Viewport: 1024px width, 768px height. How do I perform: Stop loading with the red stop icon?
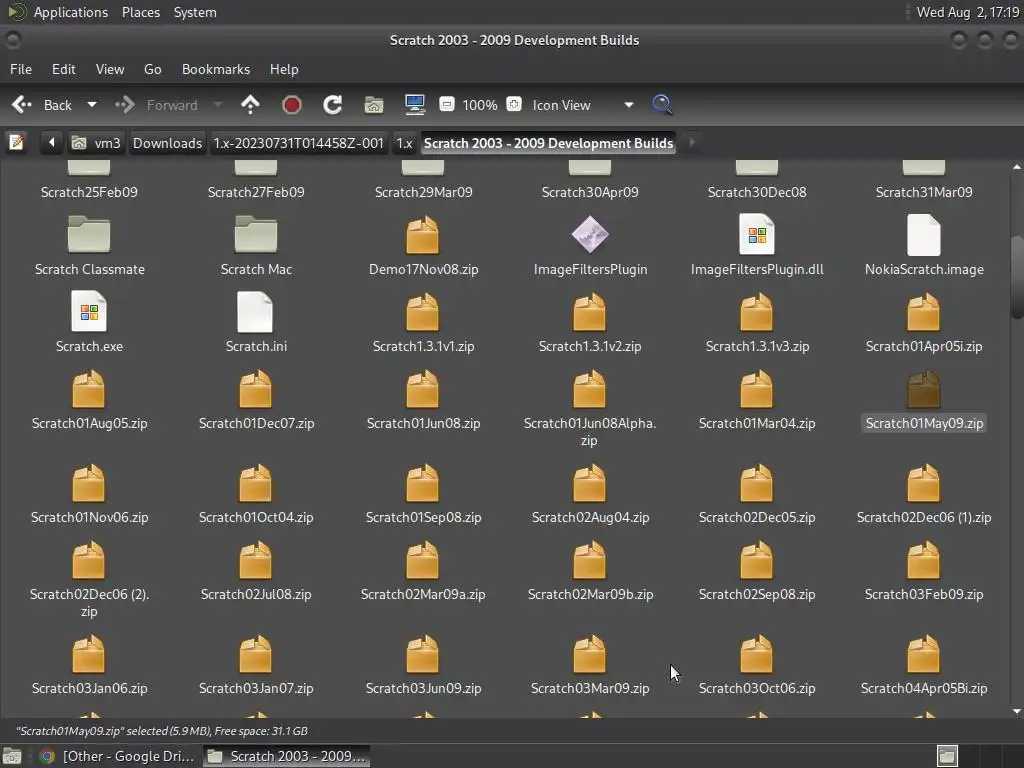tap(292, 104)
